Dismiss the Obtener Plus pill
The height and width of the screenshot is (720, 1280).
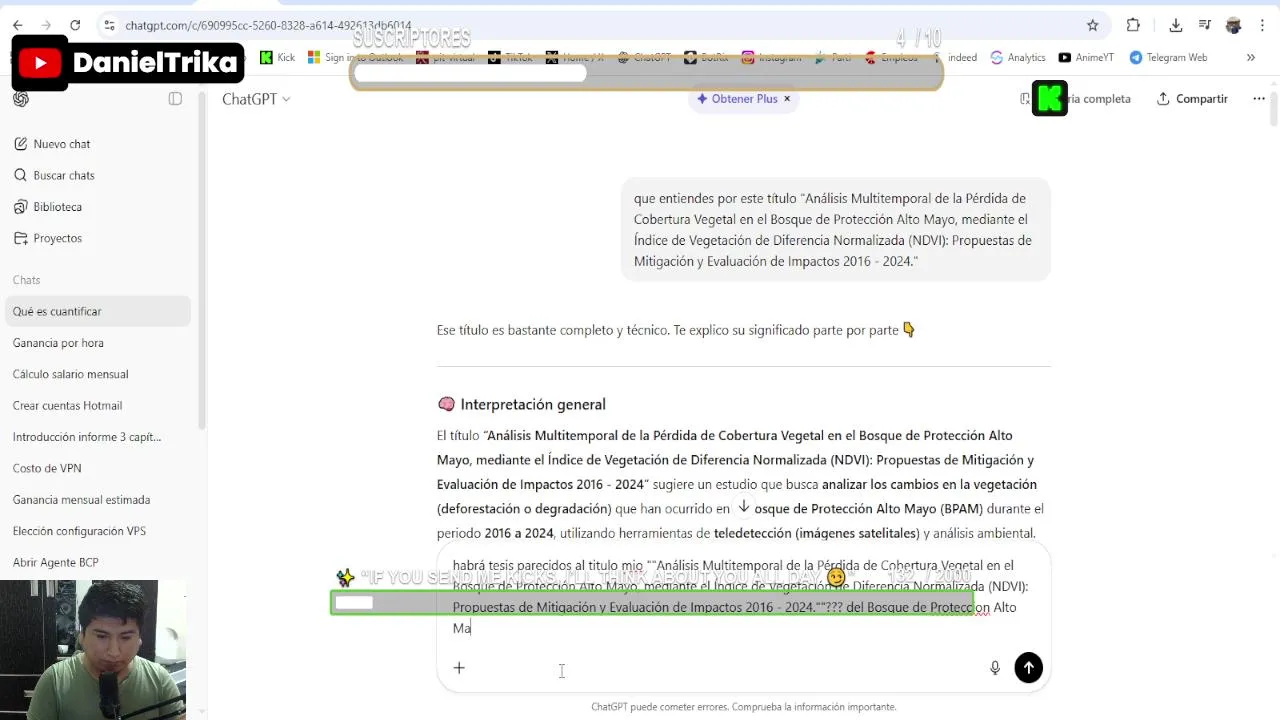pos(787,99)
